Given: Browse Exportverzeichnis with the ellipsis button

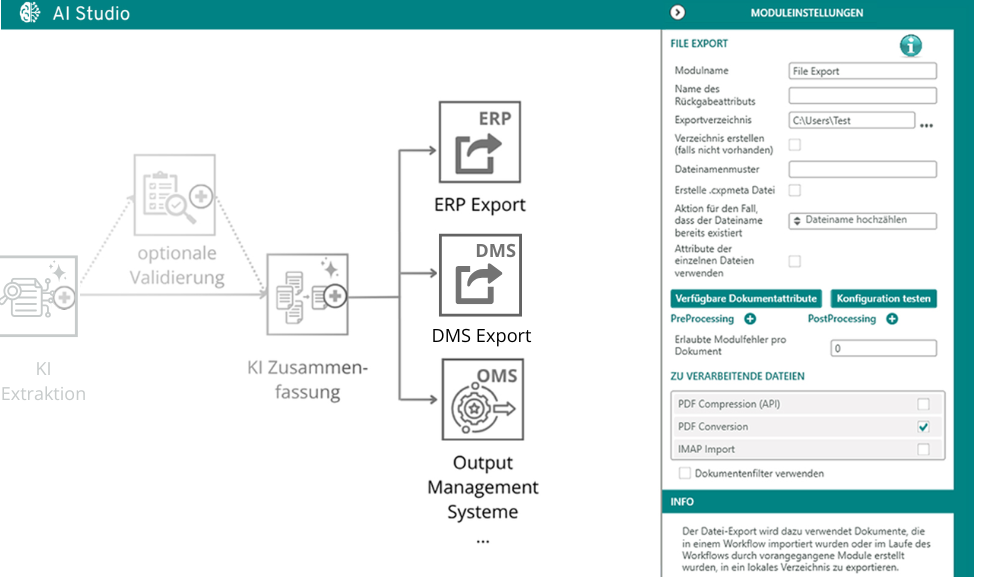Looking at the screenshot, I should (926, 126).
